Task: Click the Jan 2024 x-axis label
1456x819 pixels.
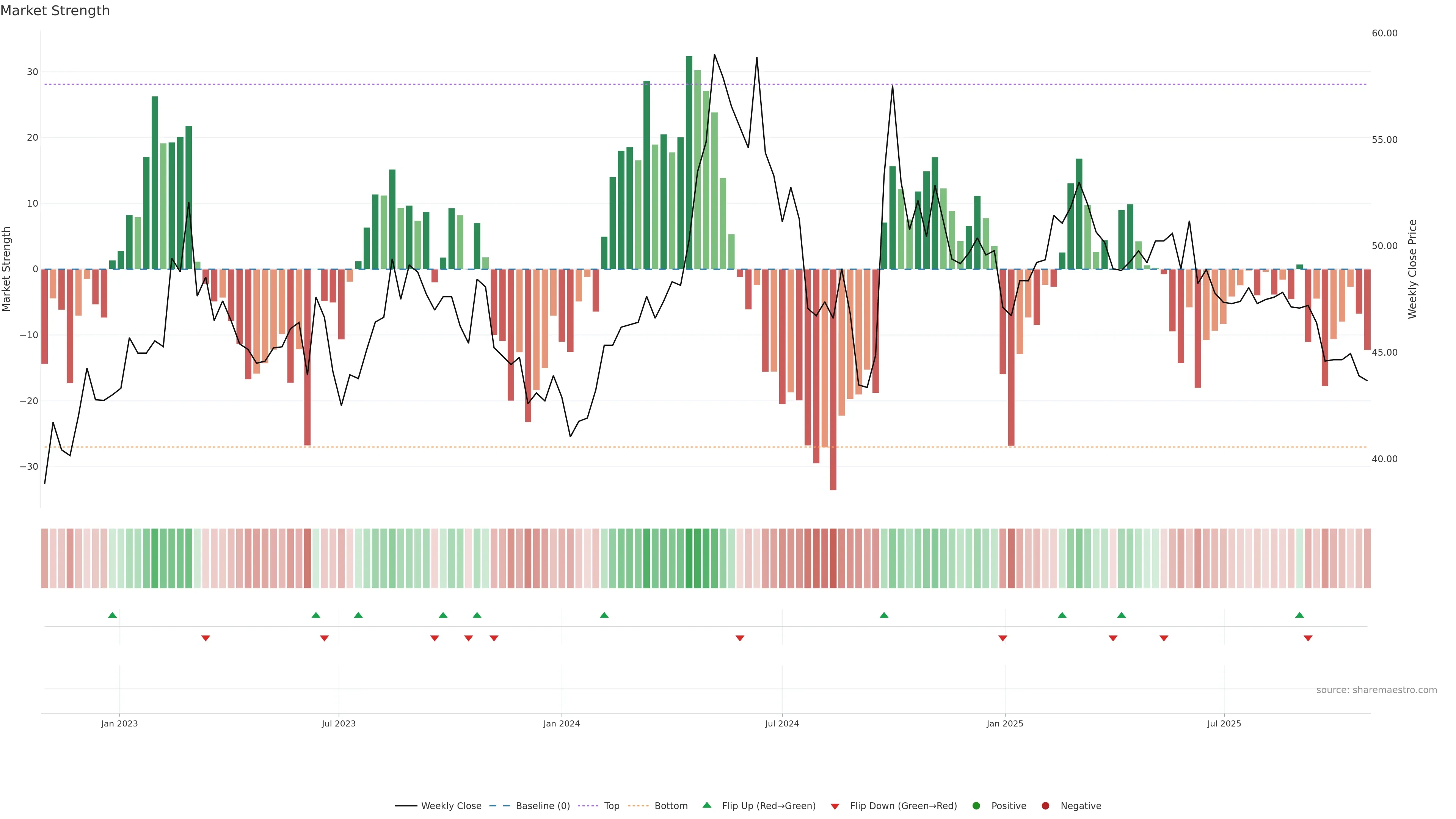Action: tap(561, 723)
